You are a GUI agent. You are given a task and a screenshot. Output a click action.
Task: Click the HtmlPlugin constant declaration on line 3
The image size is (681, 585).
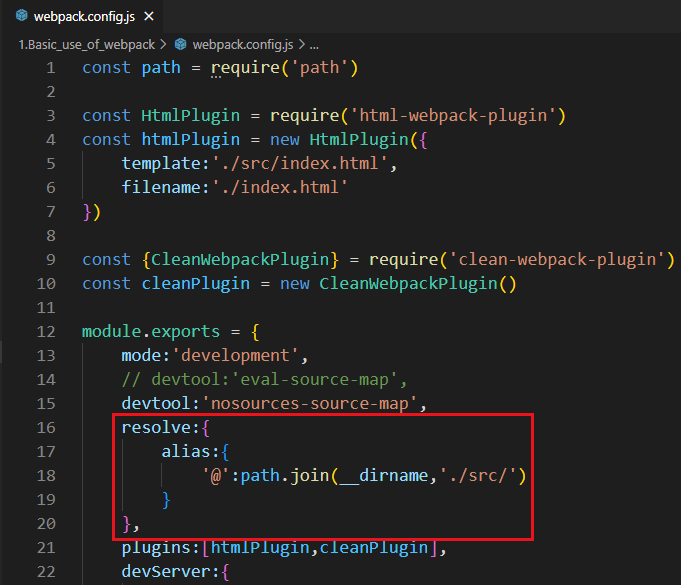click(191, 116)
